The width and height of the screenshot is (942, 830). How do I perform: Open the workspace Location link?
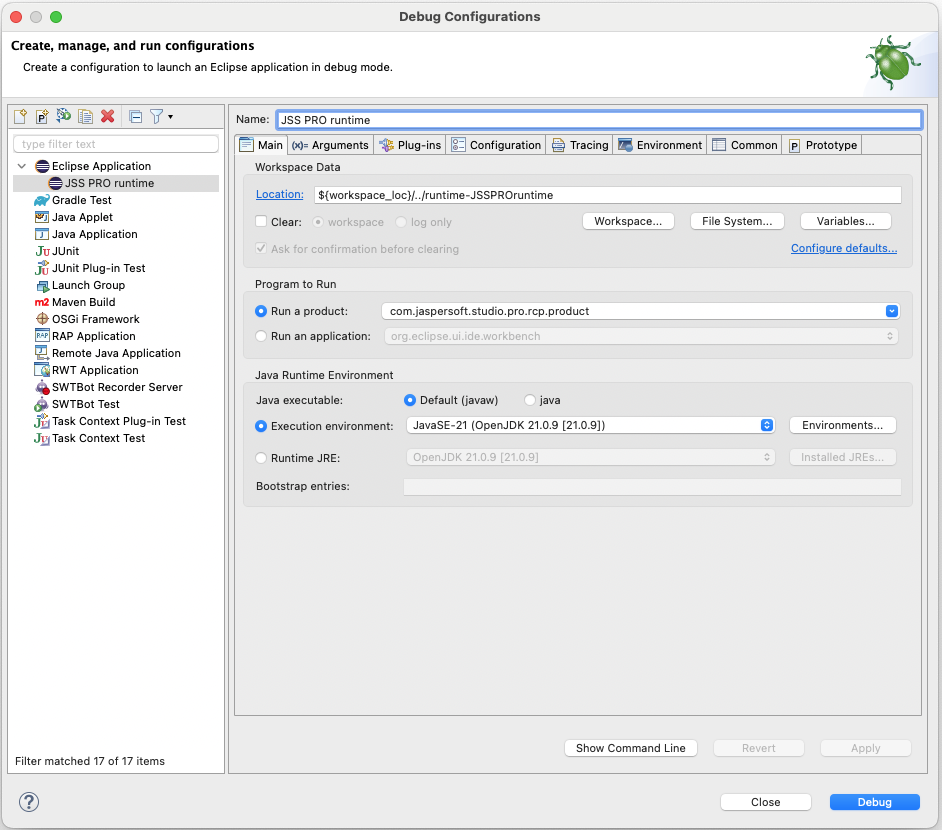(279, 194)
